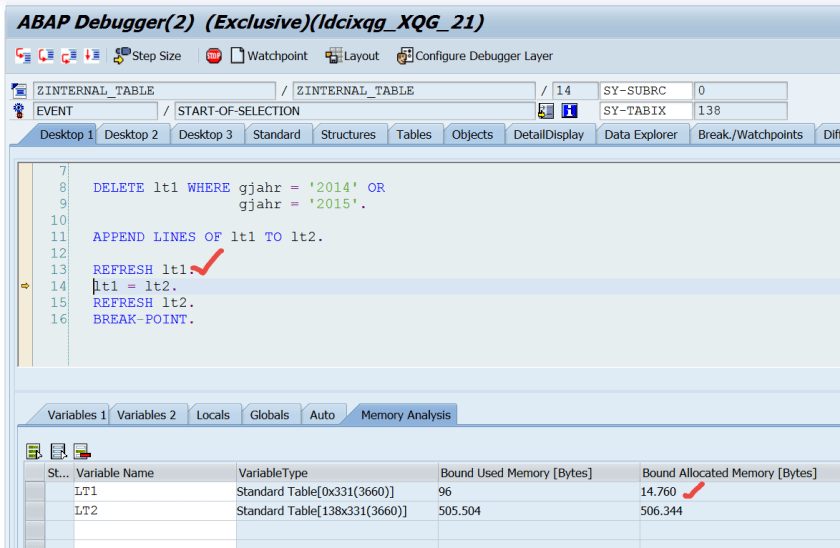Switch to the Desktop 2 tab
This screenshot has width=840, height=548.
pos(131,135)
